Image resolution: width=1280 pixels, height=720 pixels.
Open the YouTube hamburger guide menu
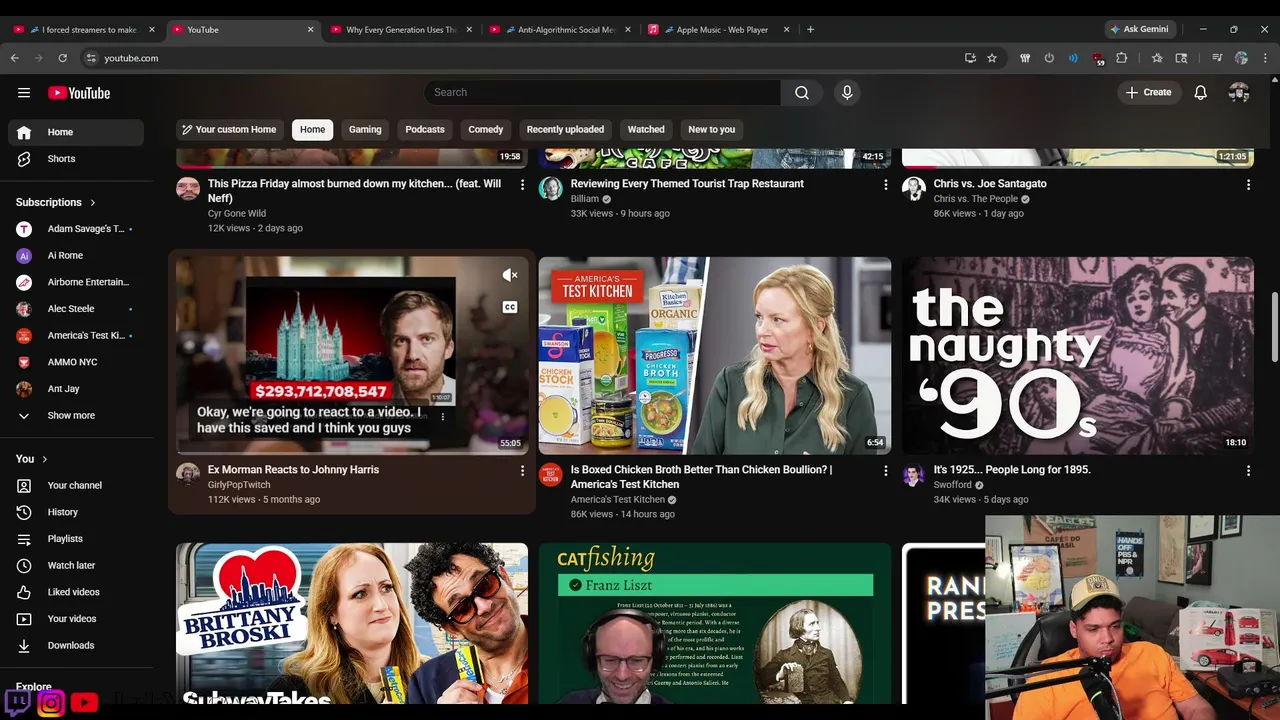[x=24, y=93]
